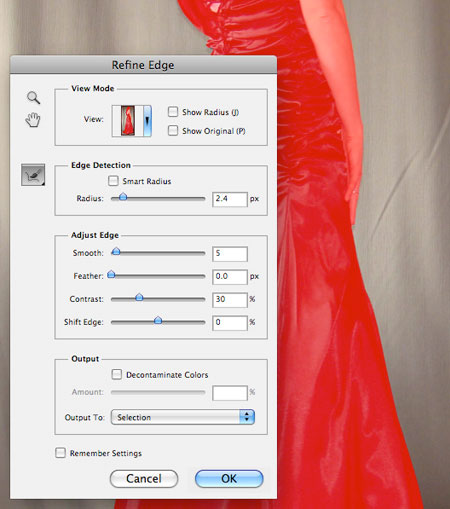Enable Decontaminate Colors checkbox

[x=117, y=374]
